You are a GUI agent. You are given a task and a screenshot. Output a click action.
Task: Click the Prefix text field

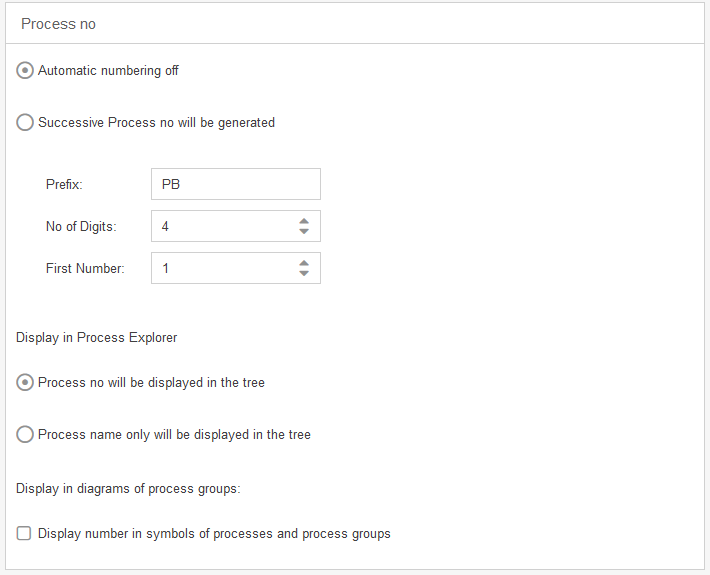(236, 184)
